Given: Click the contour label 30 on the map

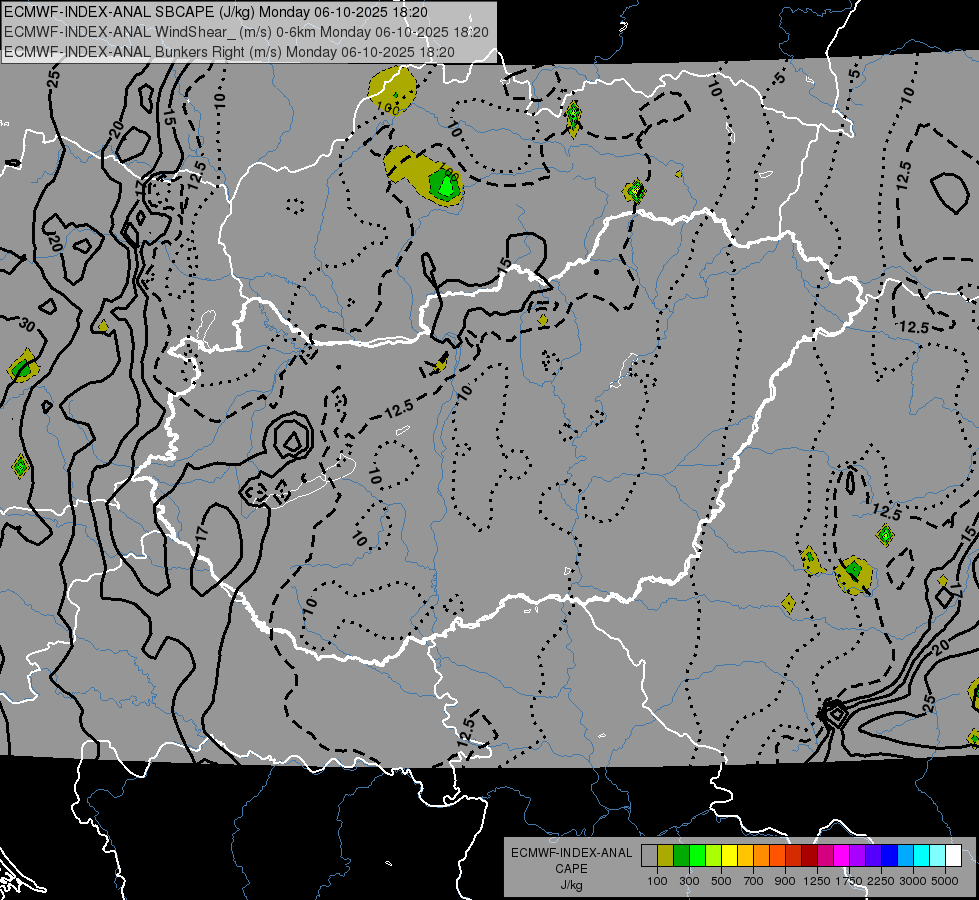Looking at the screenshot, I should coord(26,325).
